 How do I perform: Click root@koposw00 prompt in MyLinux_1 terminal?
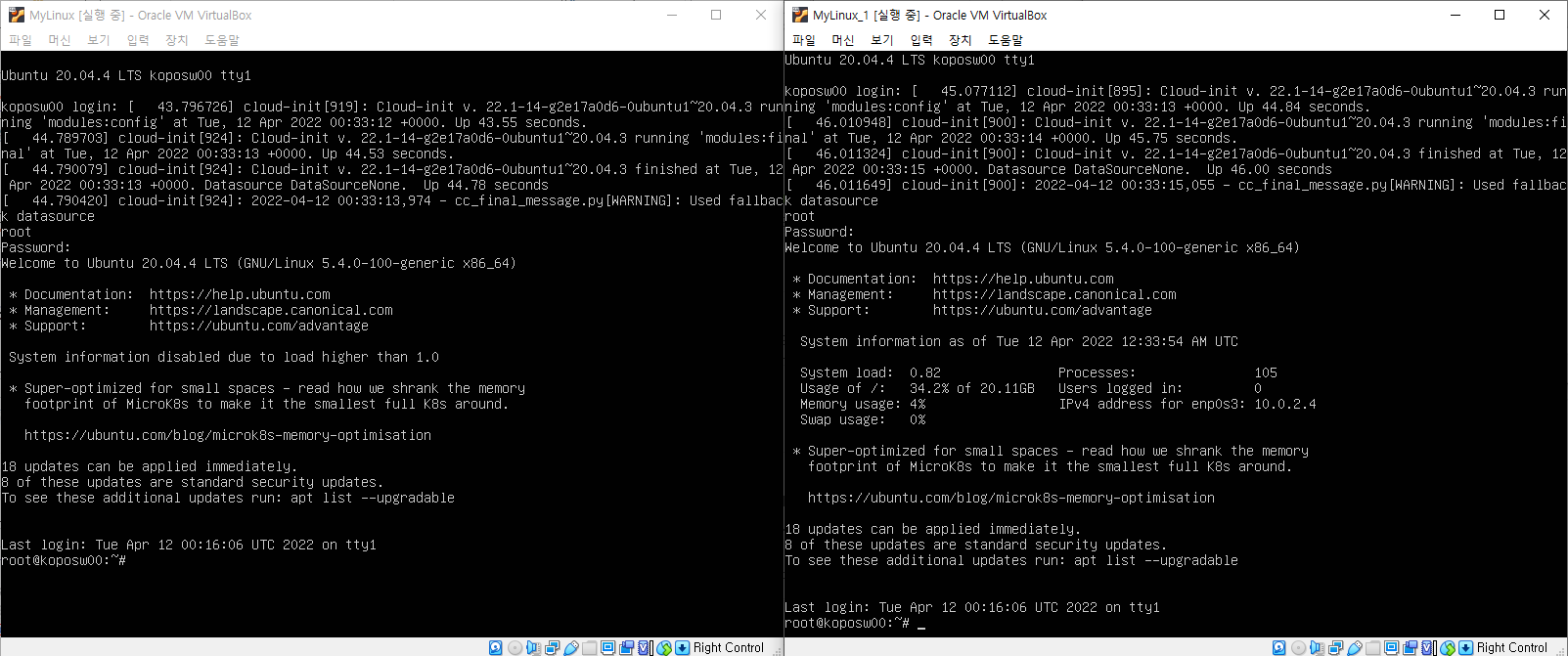(x=847, y=623)
